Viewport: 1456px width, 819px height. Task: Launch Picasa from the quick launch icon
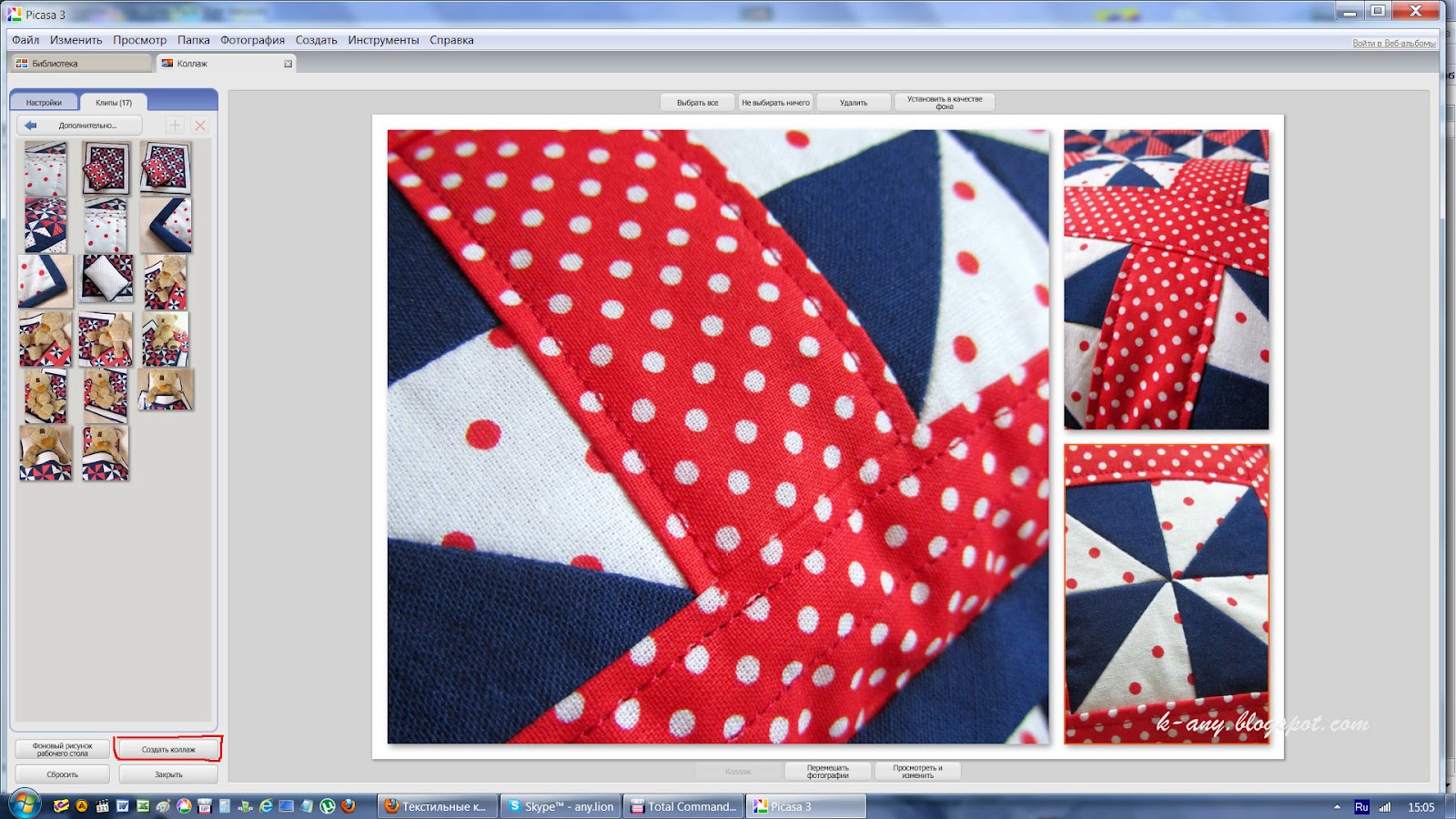[x=184, y=806]
